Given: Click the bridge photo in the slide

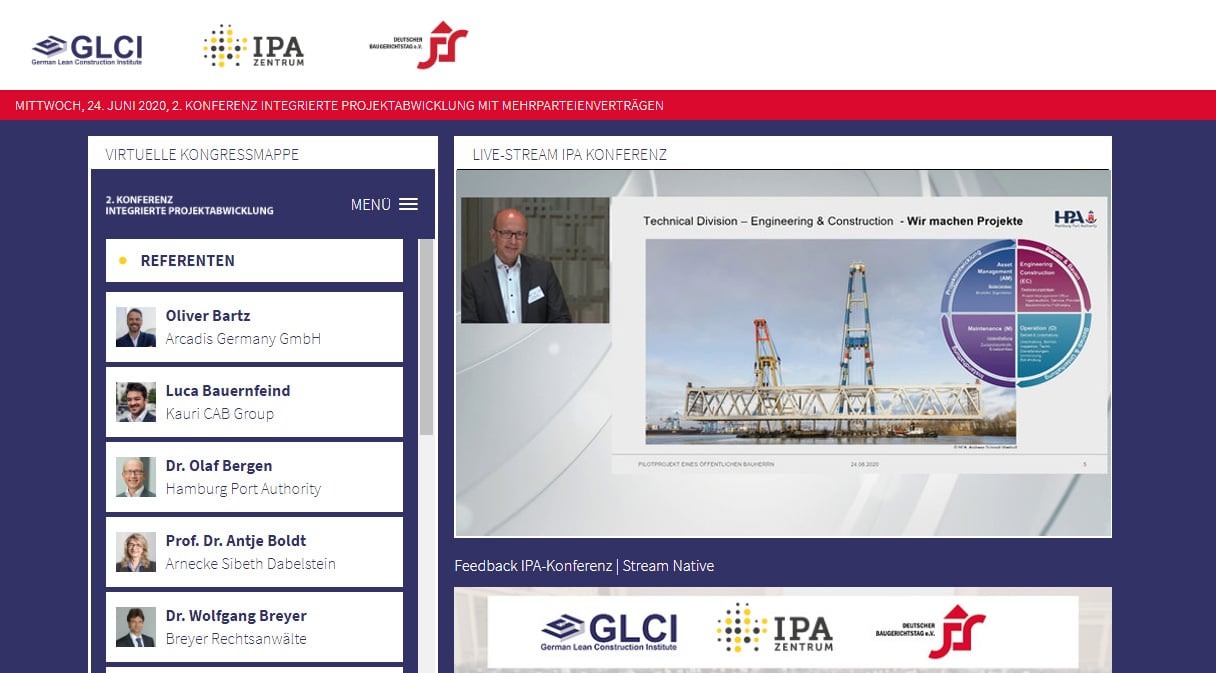Looking at the screenshot, I should click(x=831, y=341).
